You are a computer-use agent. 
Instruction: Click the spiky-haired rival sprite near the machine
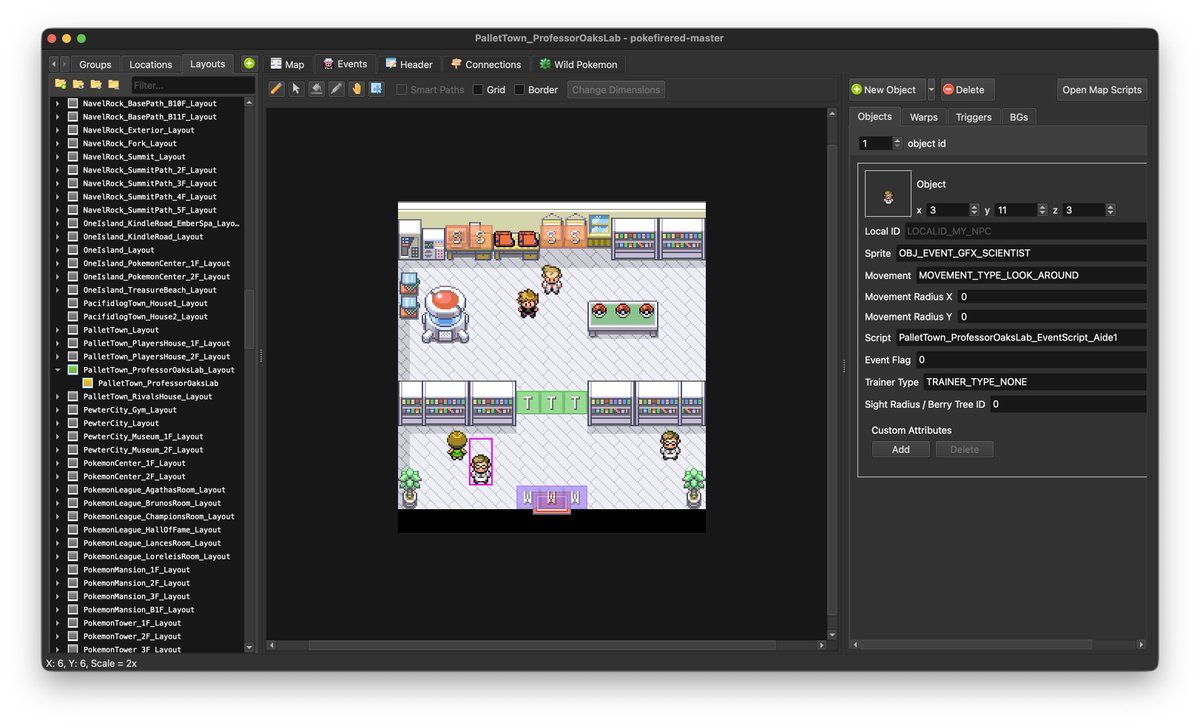coord(527,302)
